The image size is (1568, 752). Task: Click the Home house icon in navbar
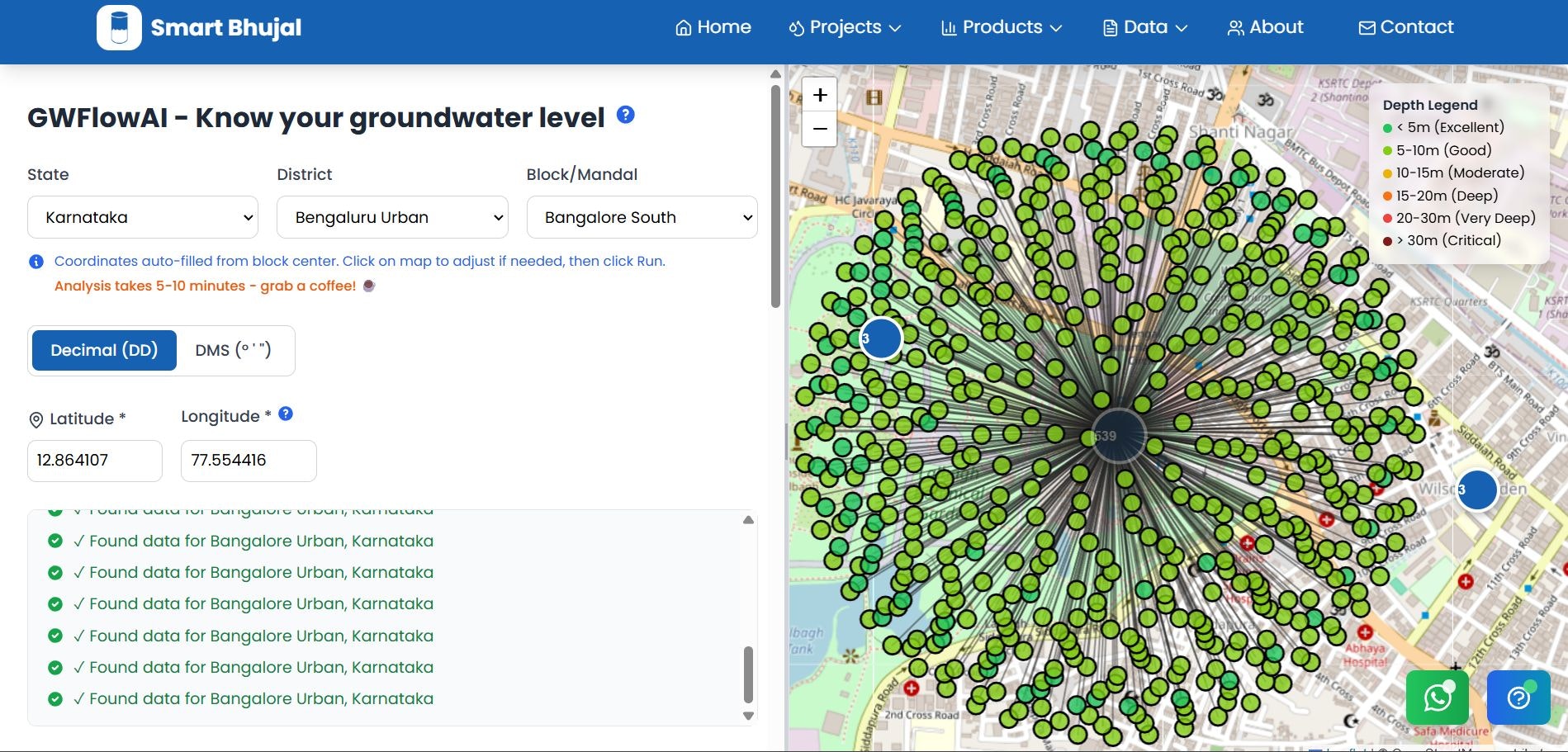[x=684, y=28]
